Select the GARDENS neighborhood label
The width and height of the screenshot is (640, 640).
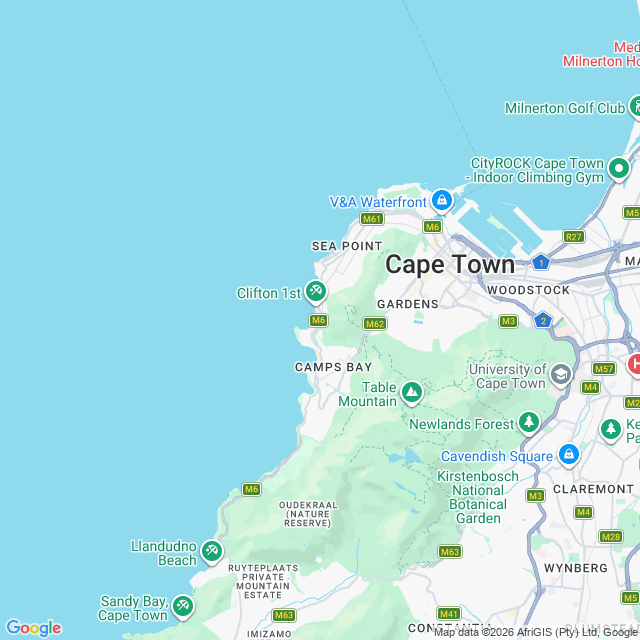[x=408, y=304]
